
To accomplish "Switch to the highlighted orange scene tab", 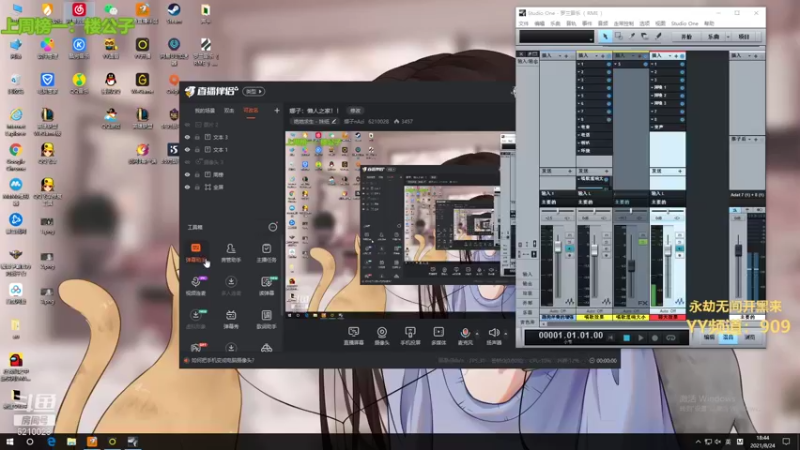I will pyautogui.click(x=250, y=110).
